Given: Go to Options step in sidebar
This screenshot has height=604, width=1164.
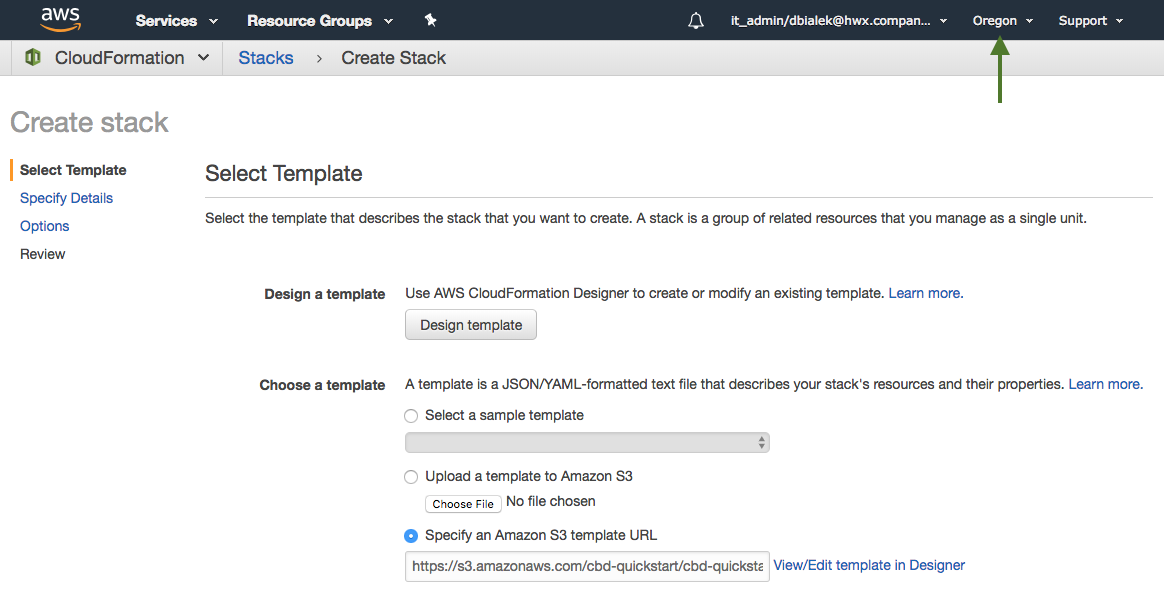Looking at the screenshot, I should [45, 226].
